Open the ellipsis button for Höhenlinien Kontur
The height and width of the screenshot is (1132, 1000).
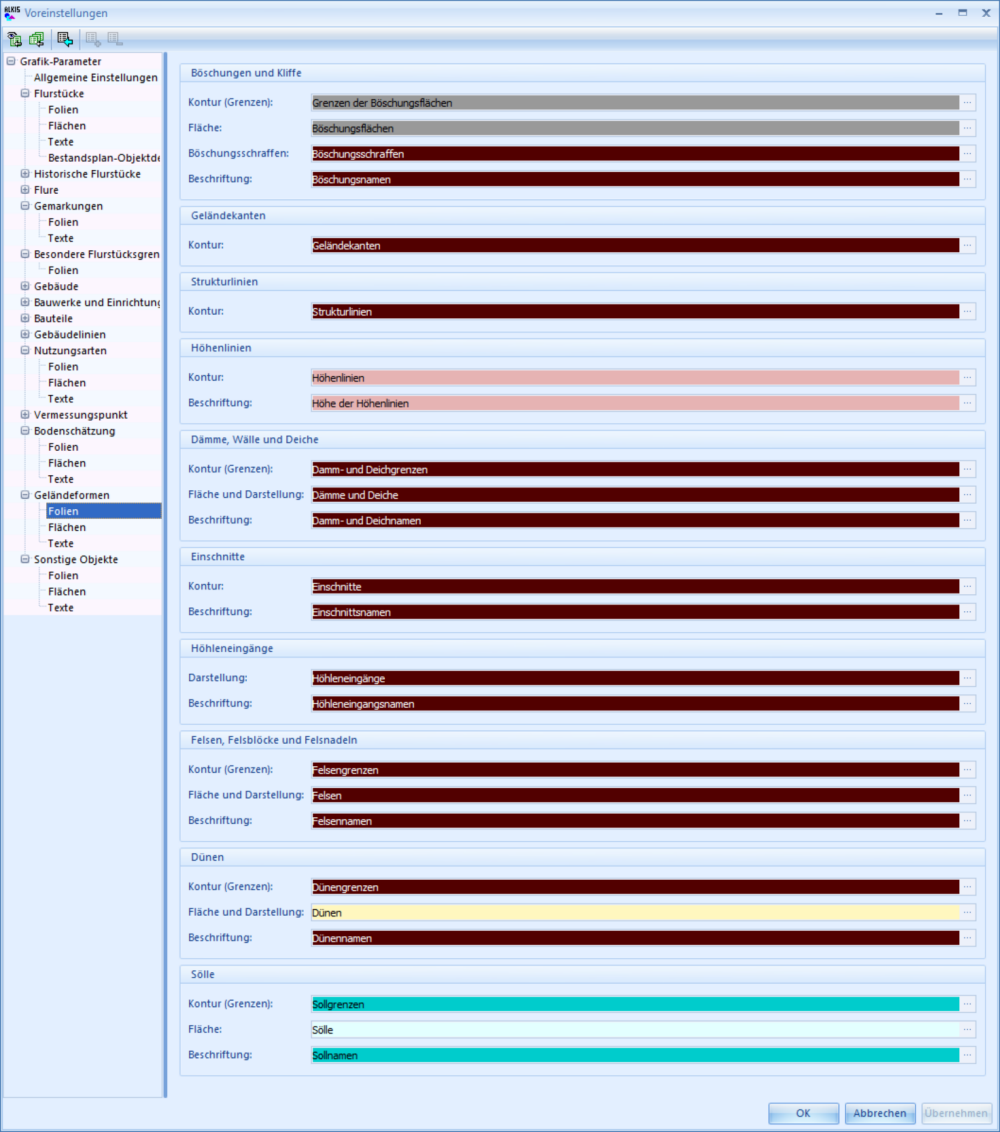tap(968, 378)
